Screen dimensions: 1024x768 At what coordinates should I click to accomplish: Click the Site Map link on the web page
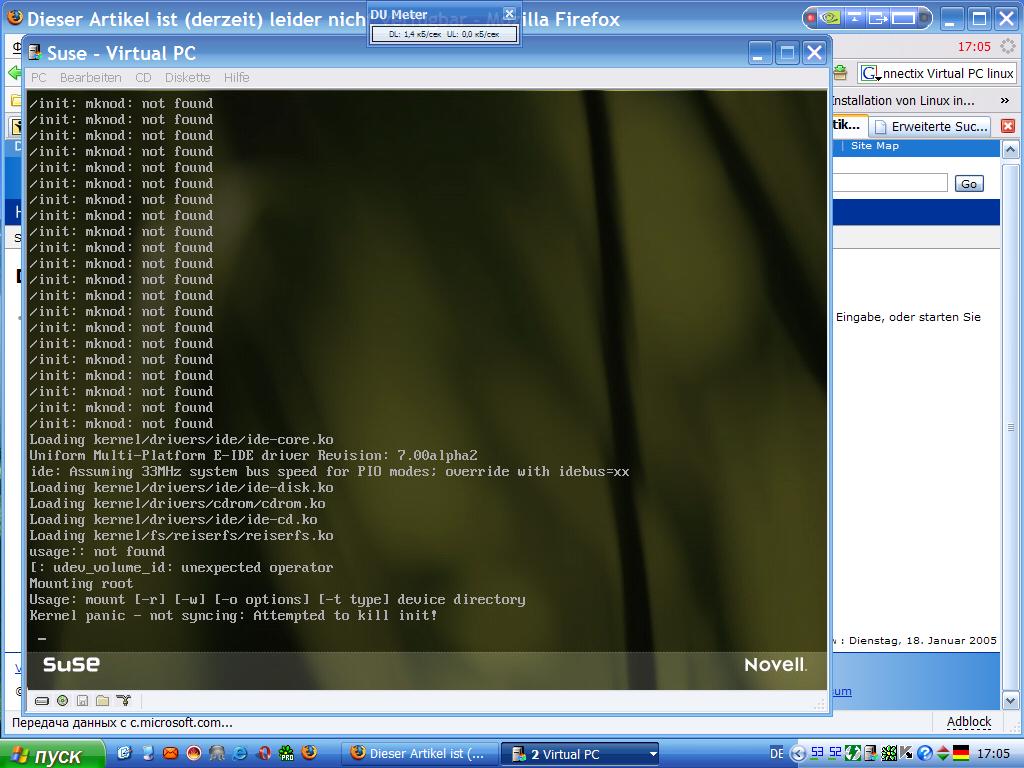click(x=874, y=146)
